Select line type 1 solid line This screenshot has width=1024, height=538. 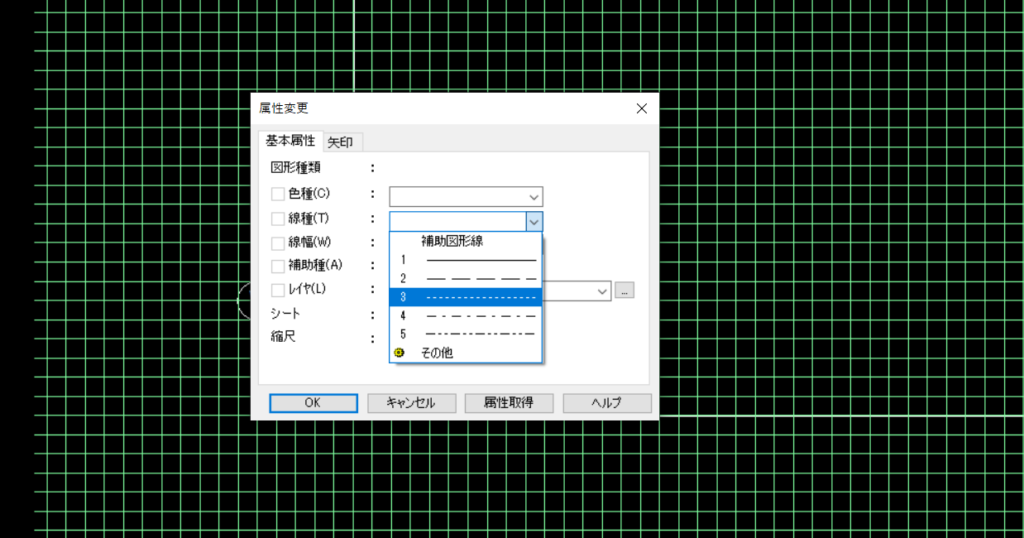(466, 259)
